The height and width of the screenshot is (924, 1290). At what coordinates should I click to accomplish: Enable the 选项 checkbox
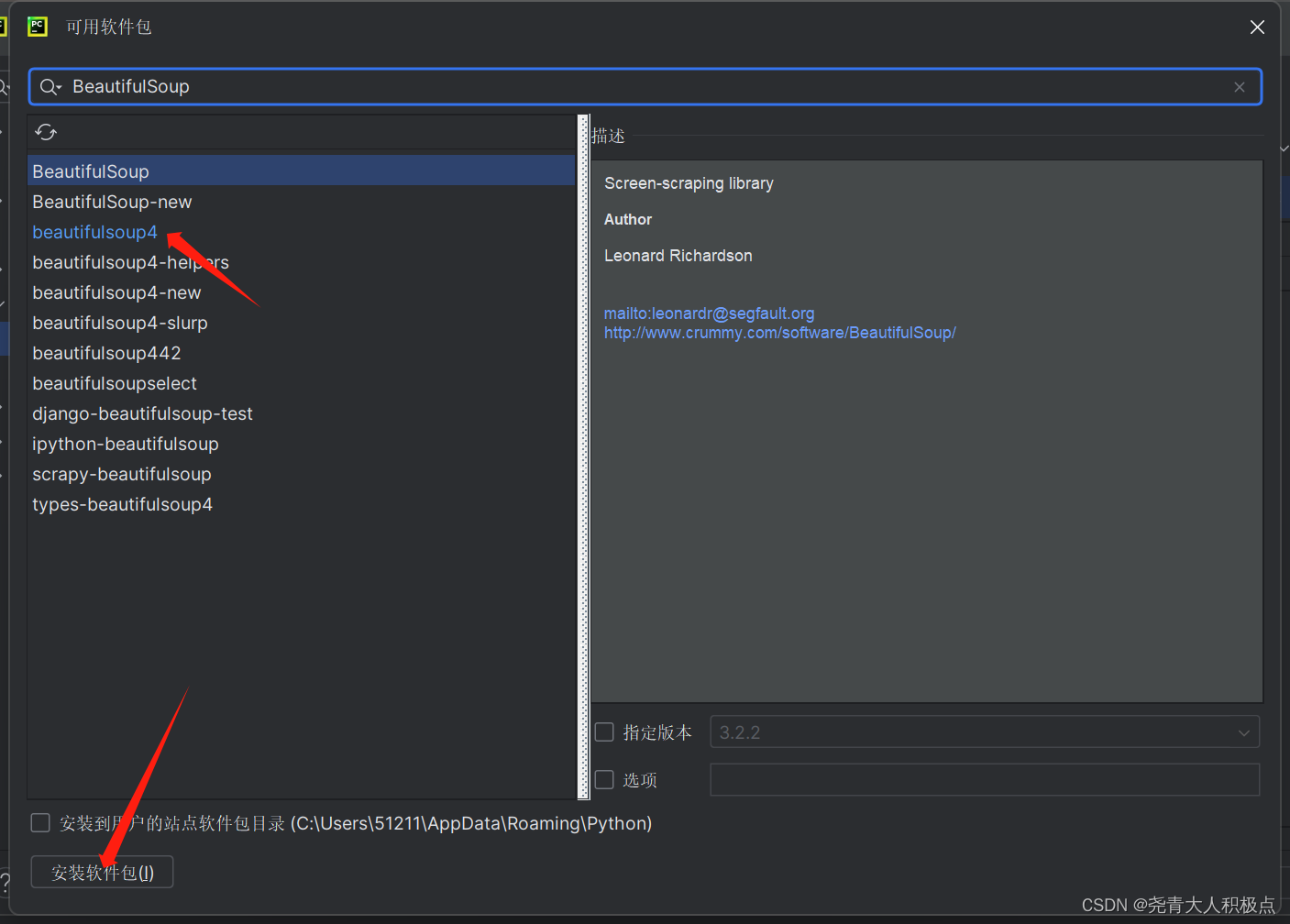pyautogui.click(x=604, y=780)
